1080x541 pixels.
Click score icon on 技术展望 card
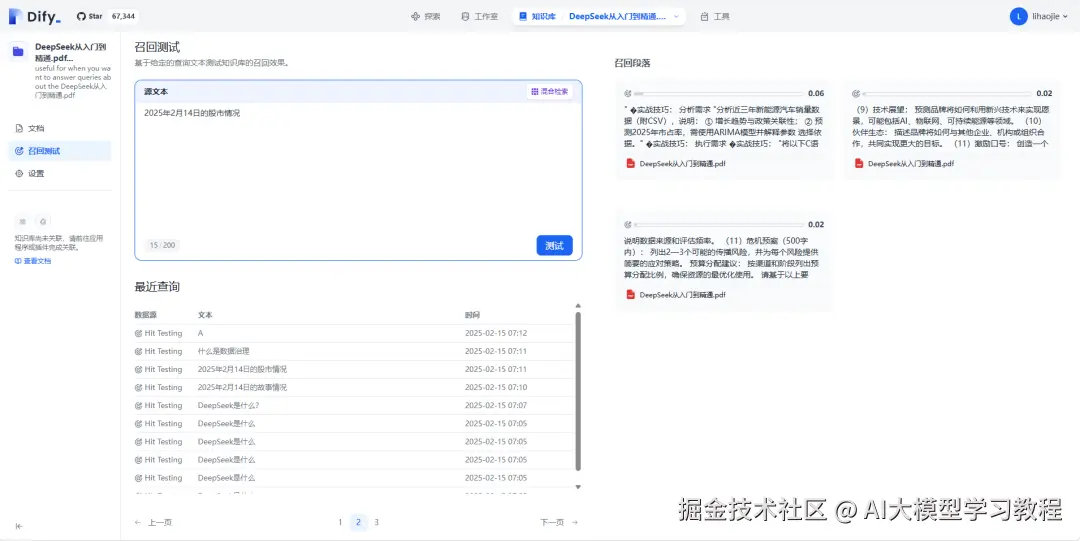pos(856,93)
